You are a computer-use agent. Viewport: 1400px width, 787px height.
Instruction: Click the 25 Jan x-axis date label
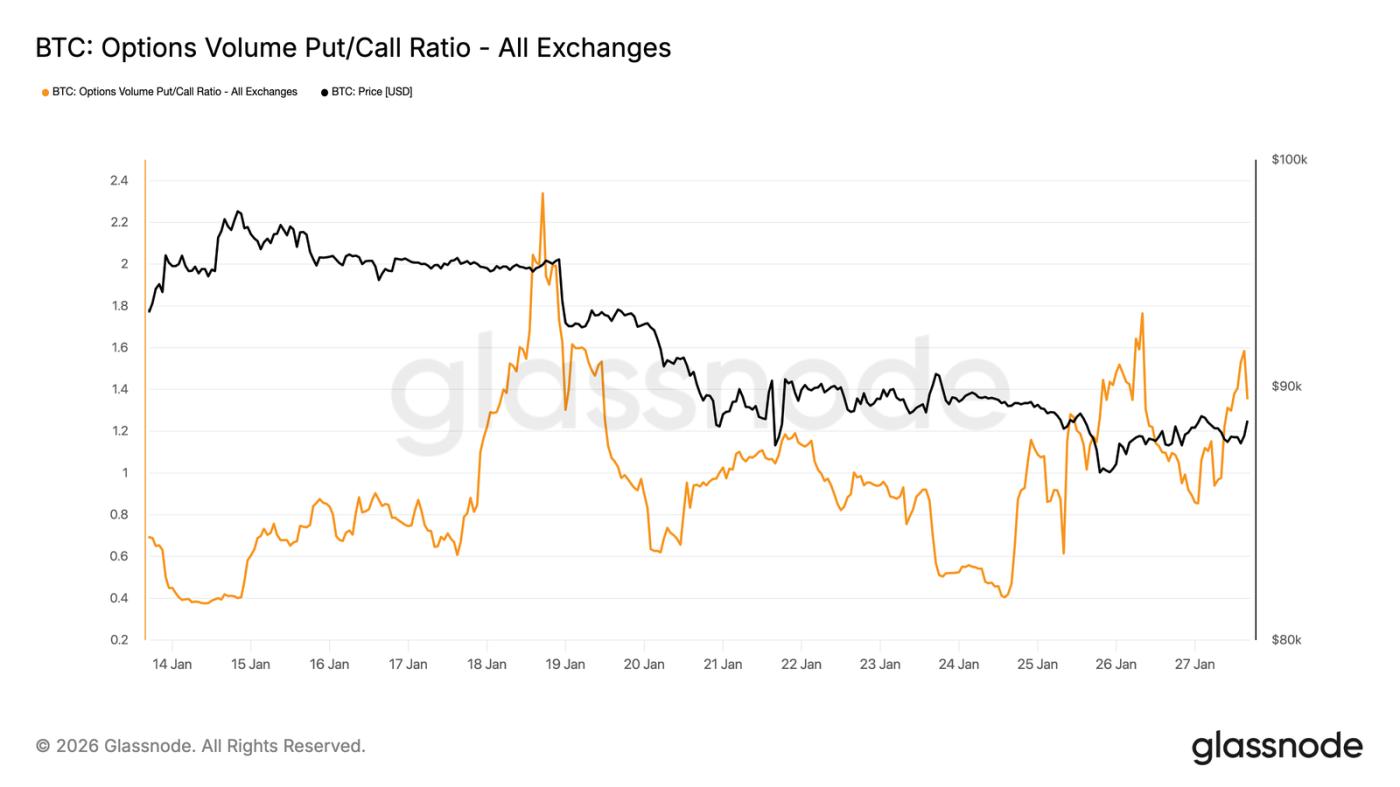1038,664
